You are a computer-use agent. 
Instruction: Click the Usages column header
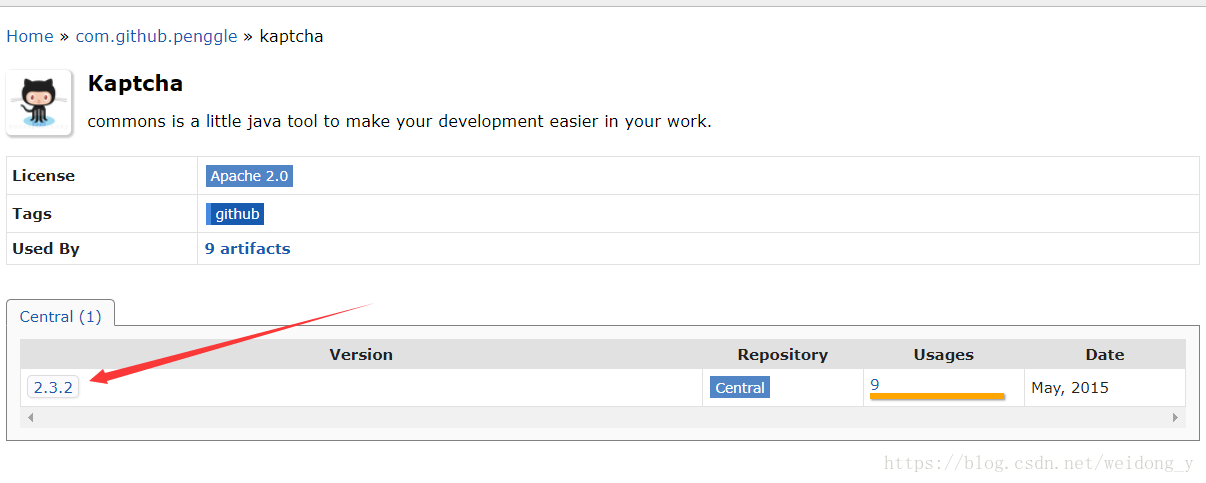[x=943, y=355]
